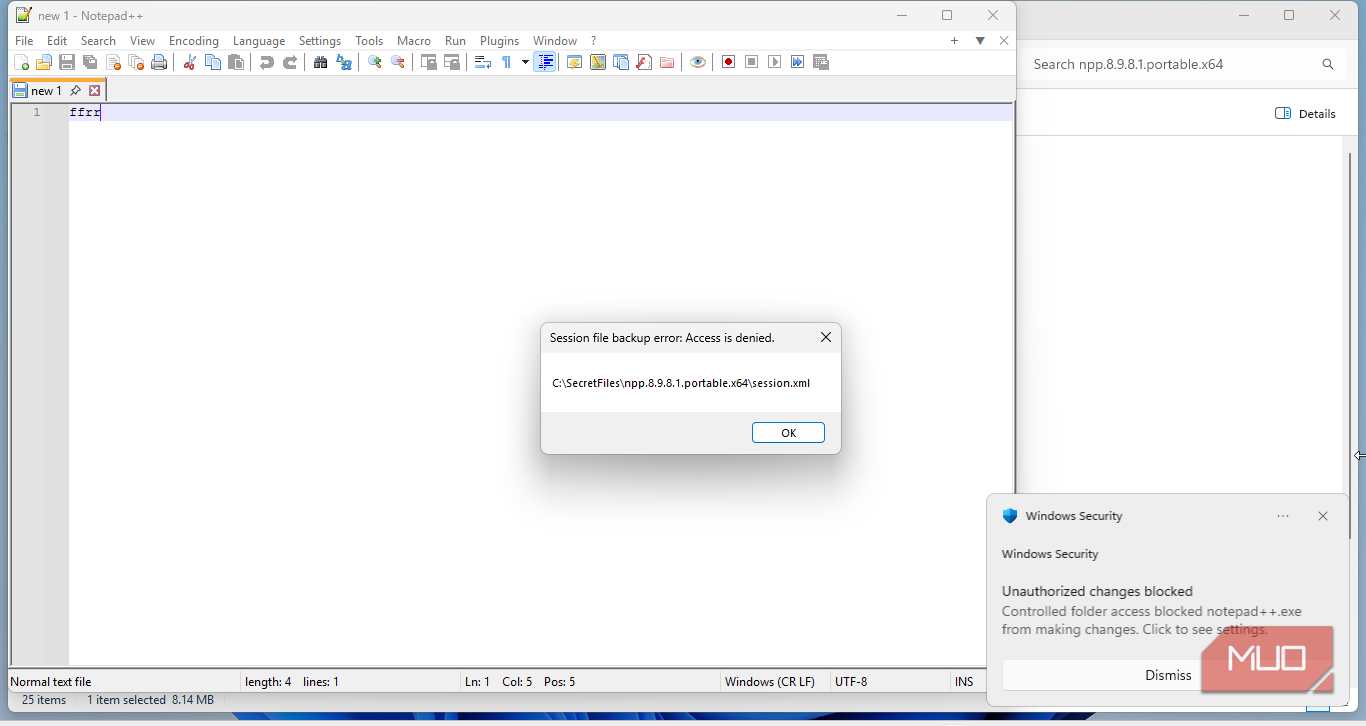Redo the edit using the toolbar
This screenshot has height=726, width=1366.
290,62
